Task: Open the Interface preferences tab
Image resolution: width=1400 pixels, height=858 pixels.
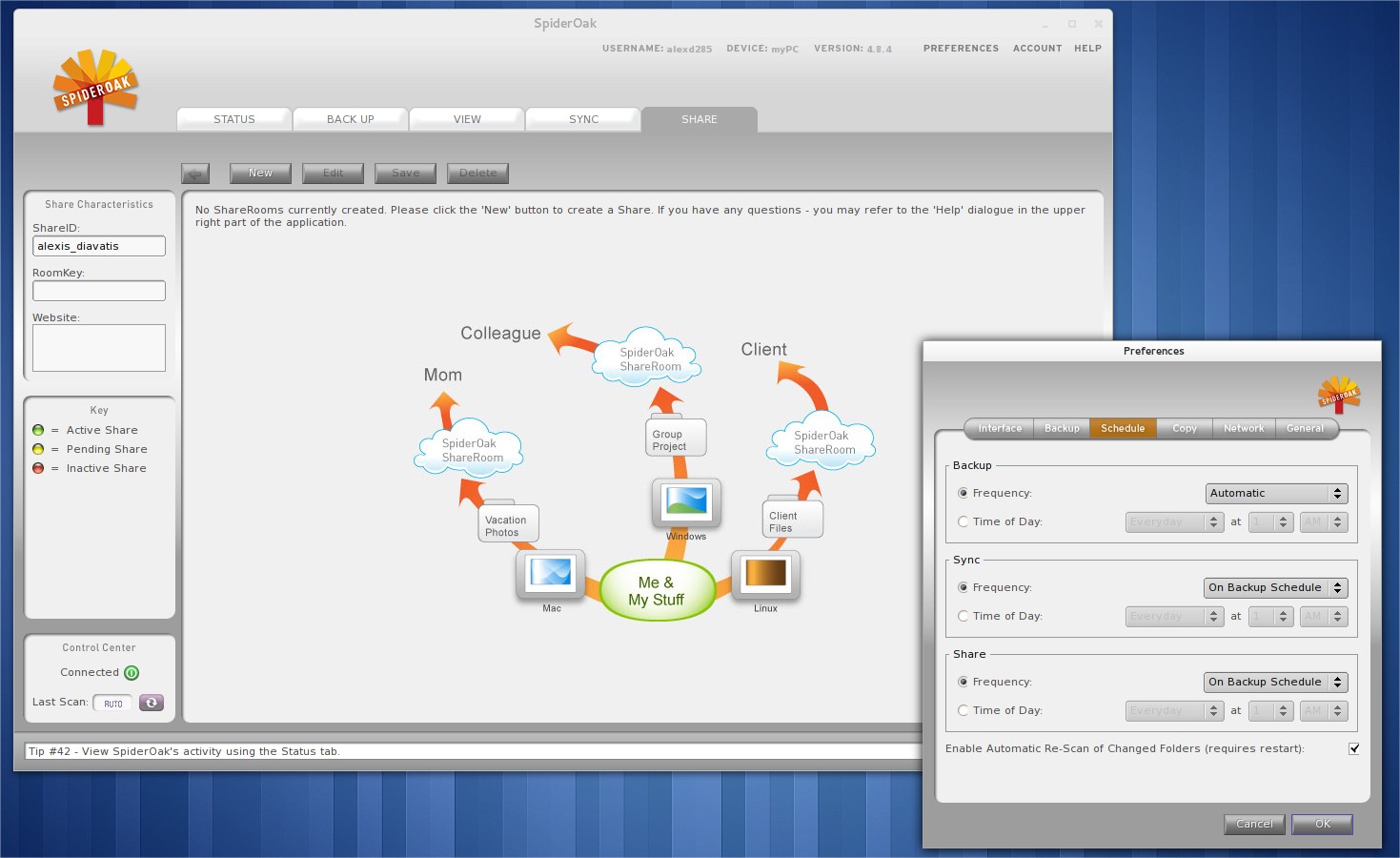Action: 1000,428
